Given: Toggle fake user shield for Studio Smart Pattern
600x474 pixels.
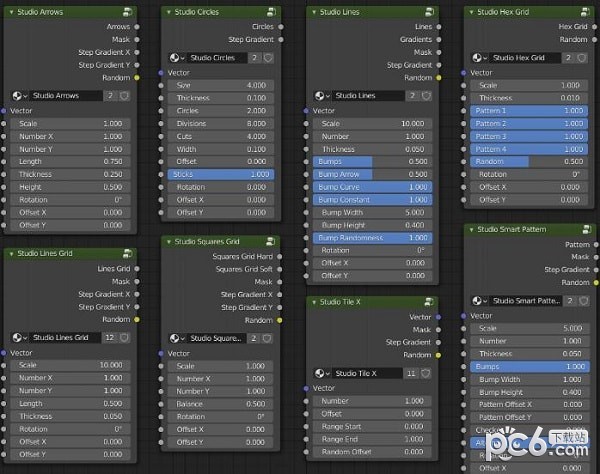Looking at the screenshot, I should [x=584, y=301].
